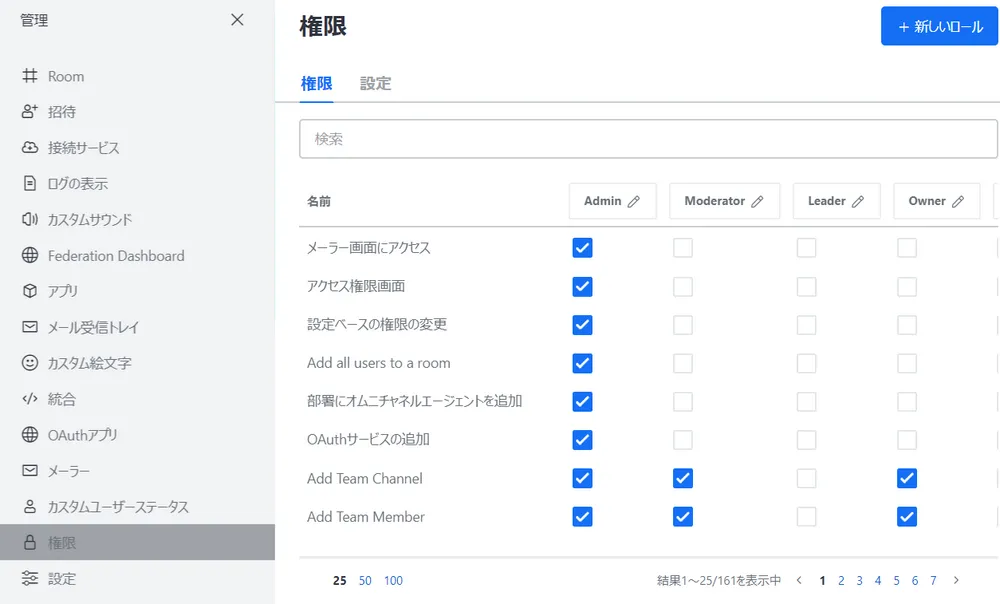The height and width of the screenshot is (604, 1000).
Task: Edit the Moderator role pencil icon
Action: point(757,202)
